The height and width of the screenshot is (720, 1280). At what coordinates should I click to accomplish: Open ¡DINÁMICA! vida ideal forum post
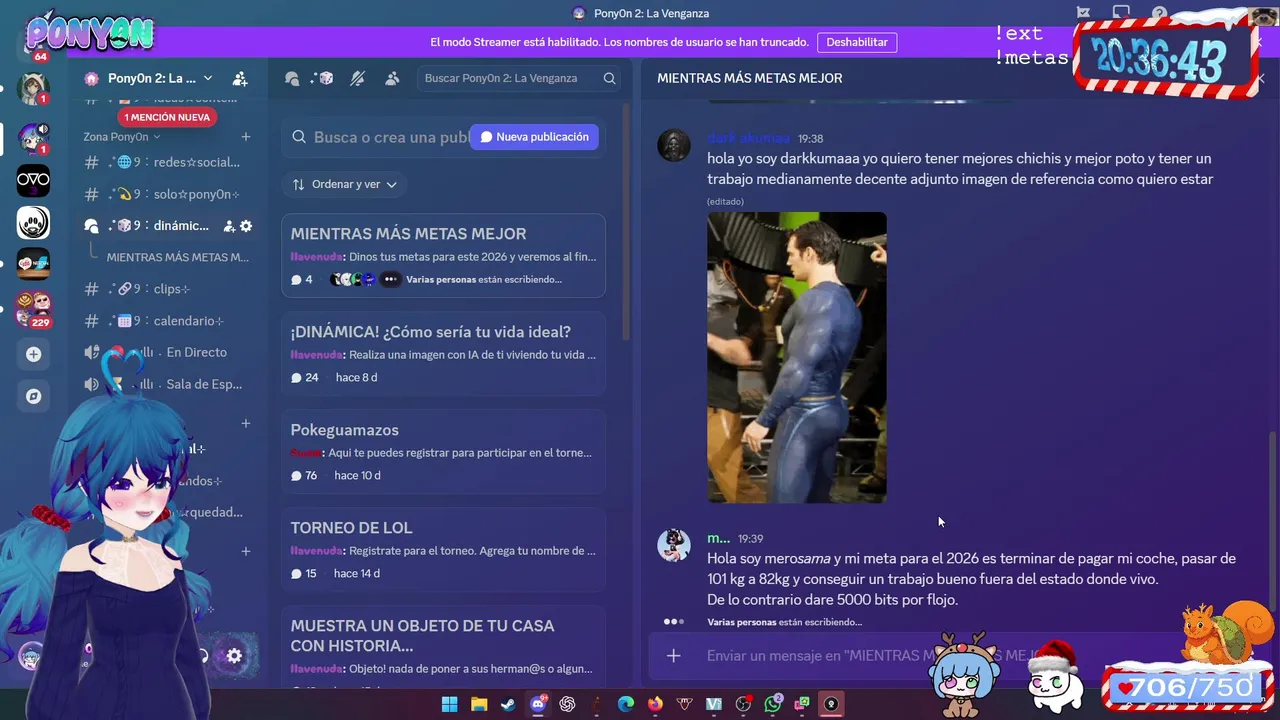pyautogui.click(x=443, y=353)
